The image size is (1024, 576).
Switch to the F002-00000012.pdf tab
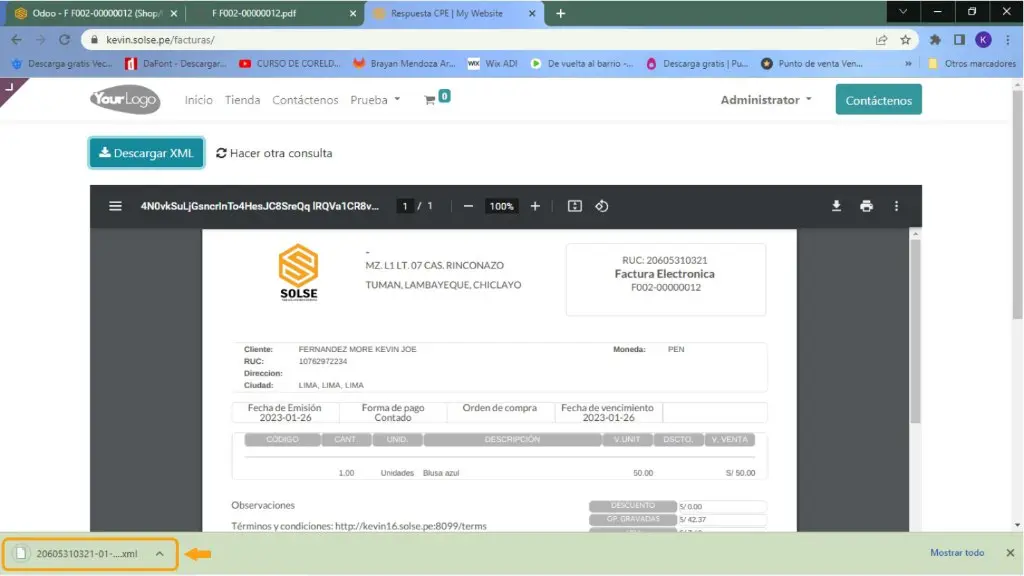[270, 13]
